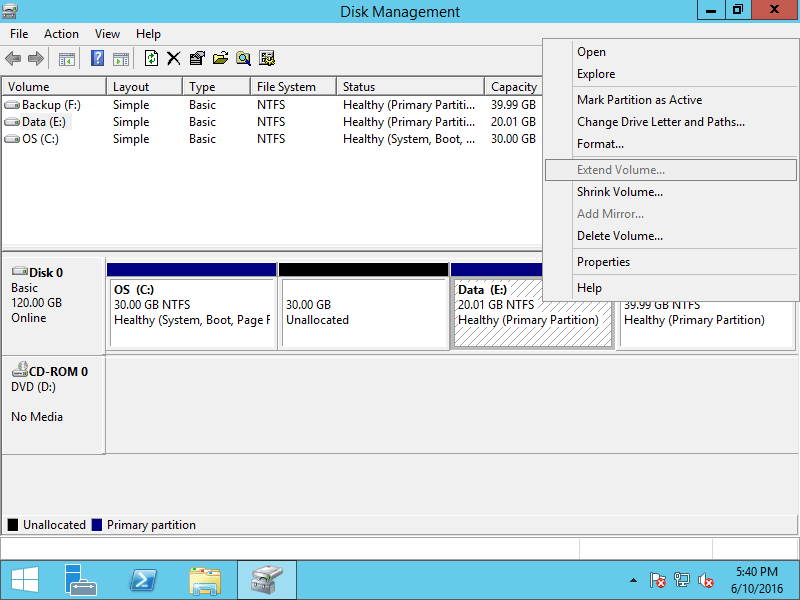Open the Action menu
This screenshot has width=800, height=600.
click(61, 34)
